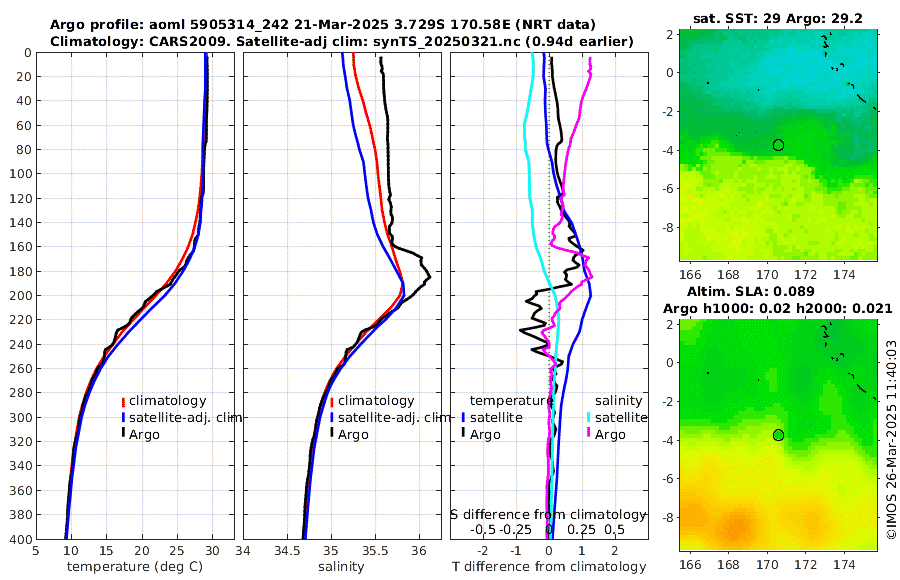This screenshot has width=900, height=580.
Task: Click the 'temperature (deg C)' axis label
Action: (x=135, y=567)
